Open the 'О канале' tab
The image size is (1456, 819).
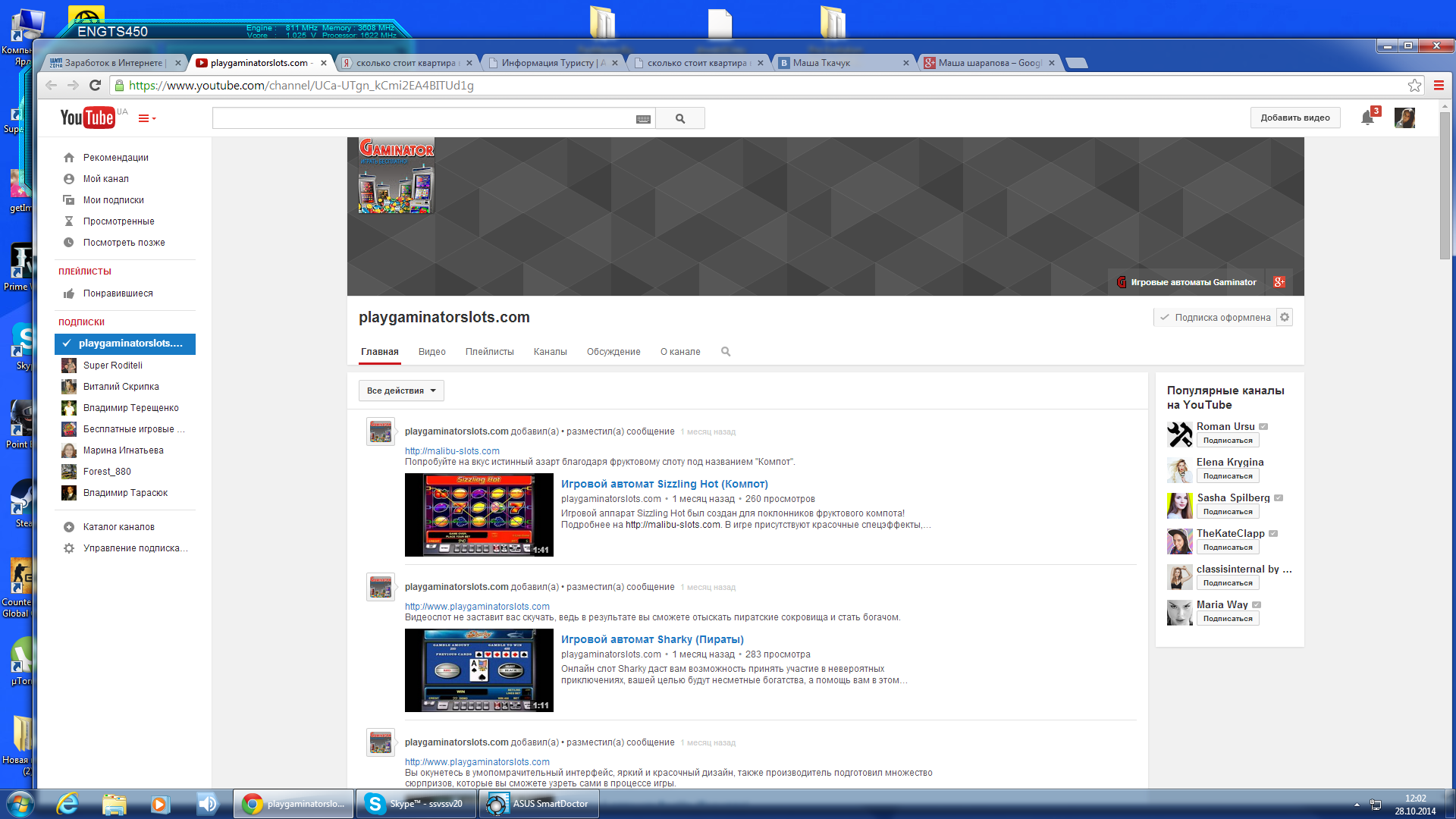coord(680,352)
